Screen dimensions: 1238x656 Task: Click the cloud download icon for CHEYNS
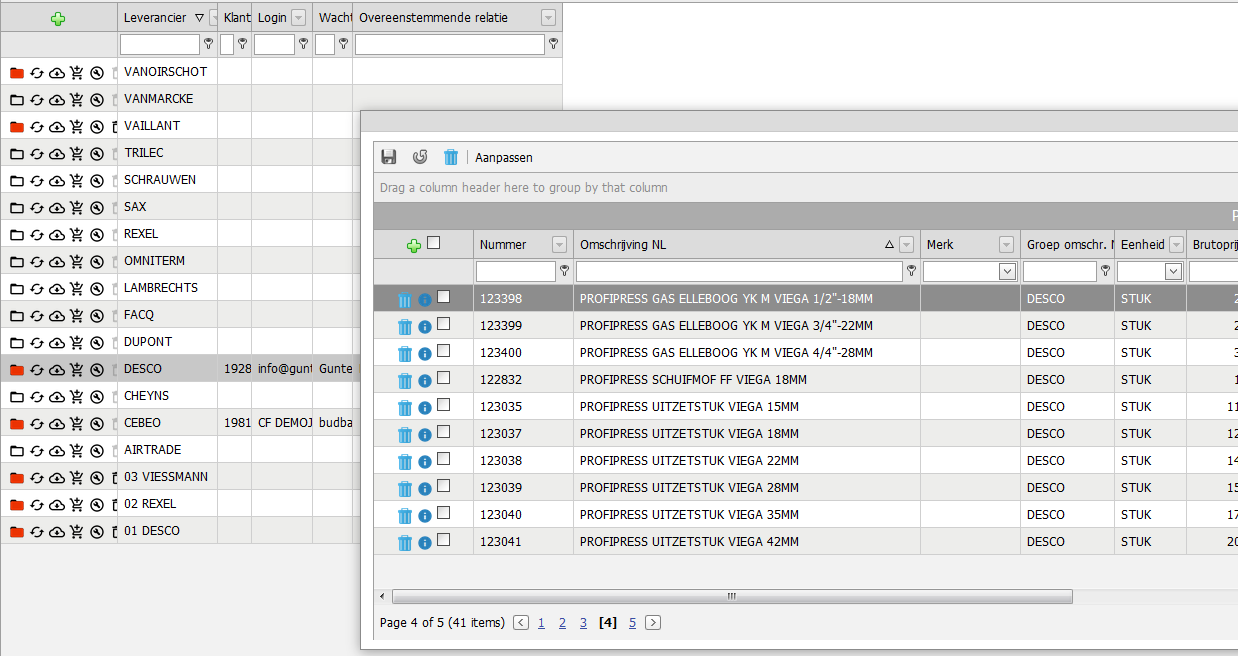(x=57, y=396)
